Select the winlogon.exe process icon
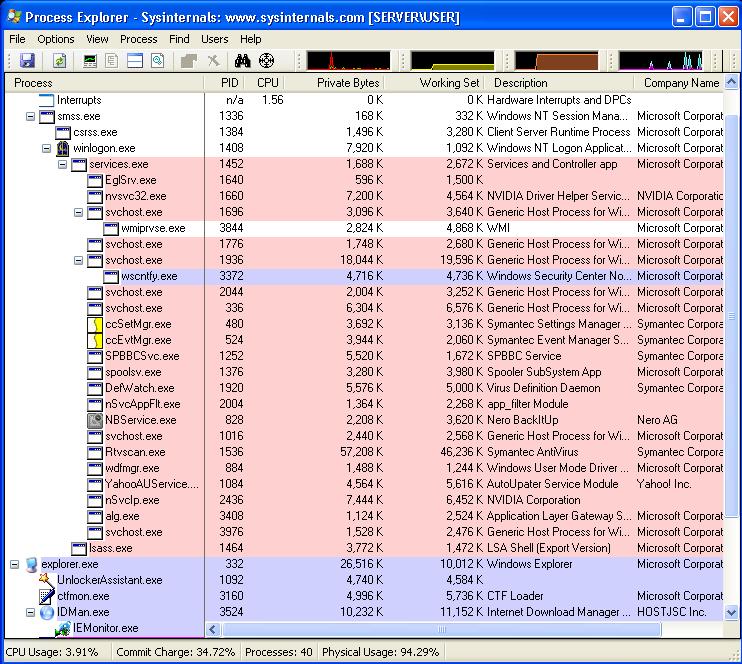 pos(62,148)
